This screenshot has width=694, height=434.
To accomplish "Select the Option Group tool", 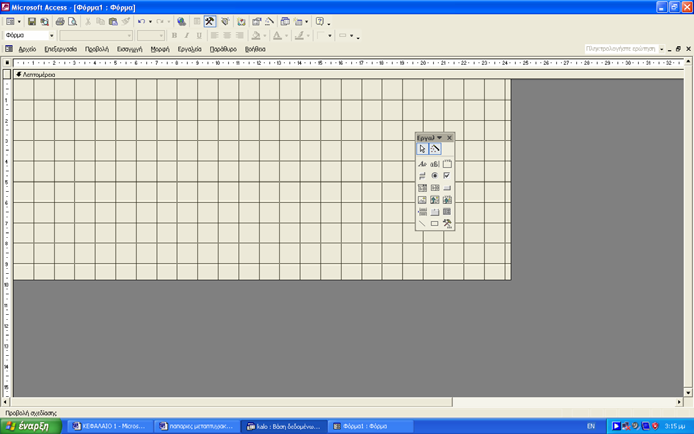I will (x=447, y=164).
